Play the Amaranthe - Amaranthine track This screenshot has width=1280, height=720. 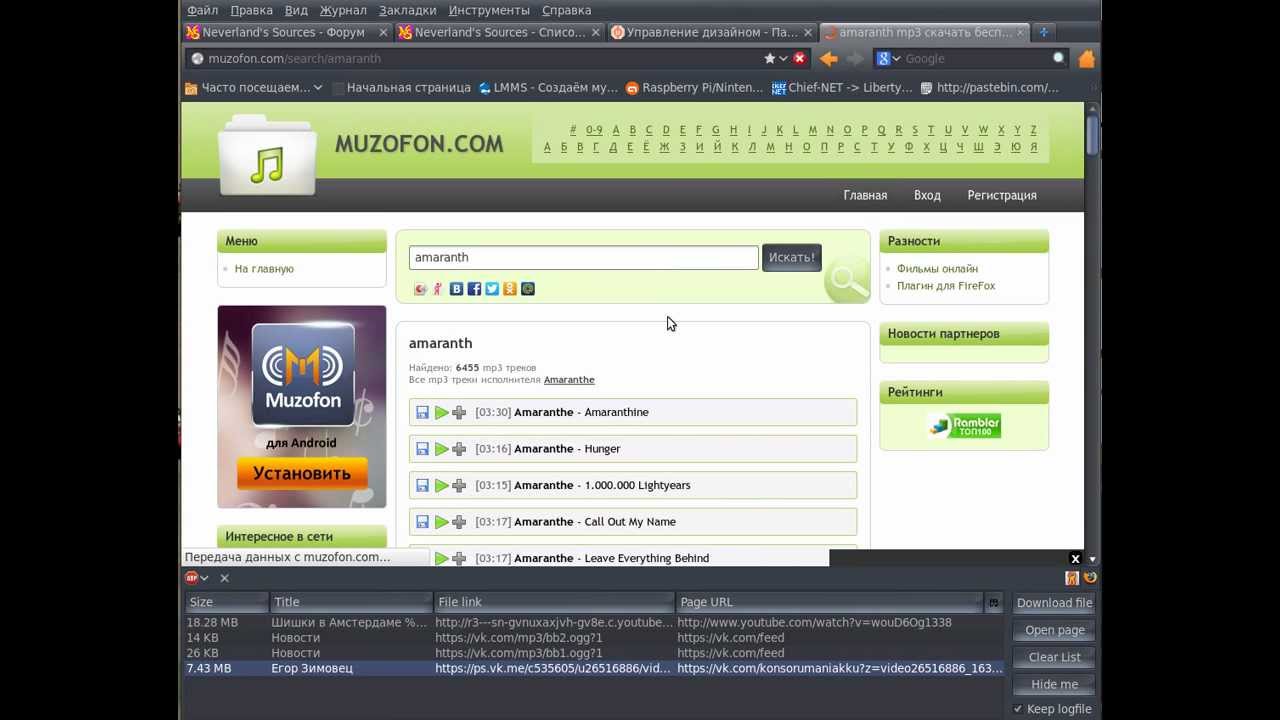coord(441,412)
